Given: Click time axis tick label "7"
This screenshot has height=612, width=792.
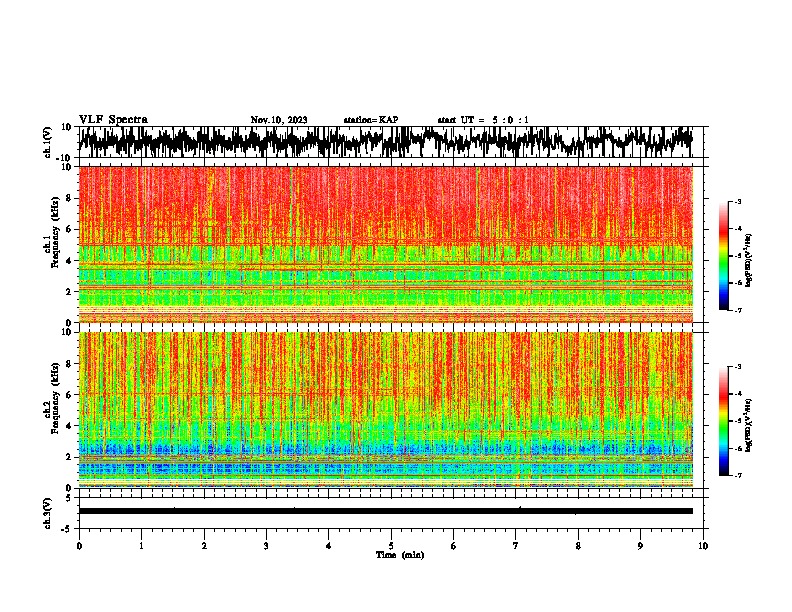Looking at the screenshot, I should (516, 546).
